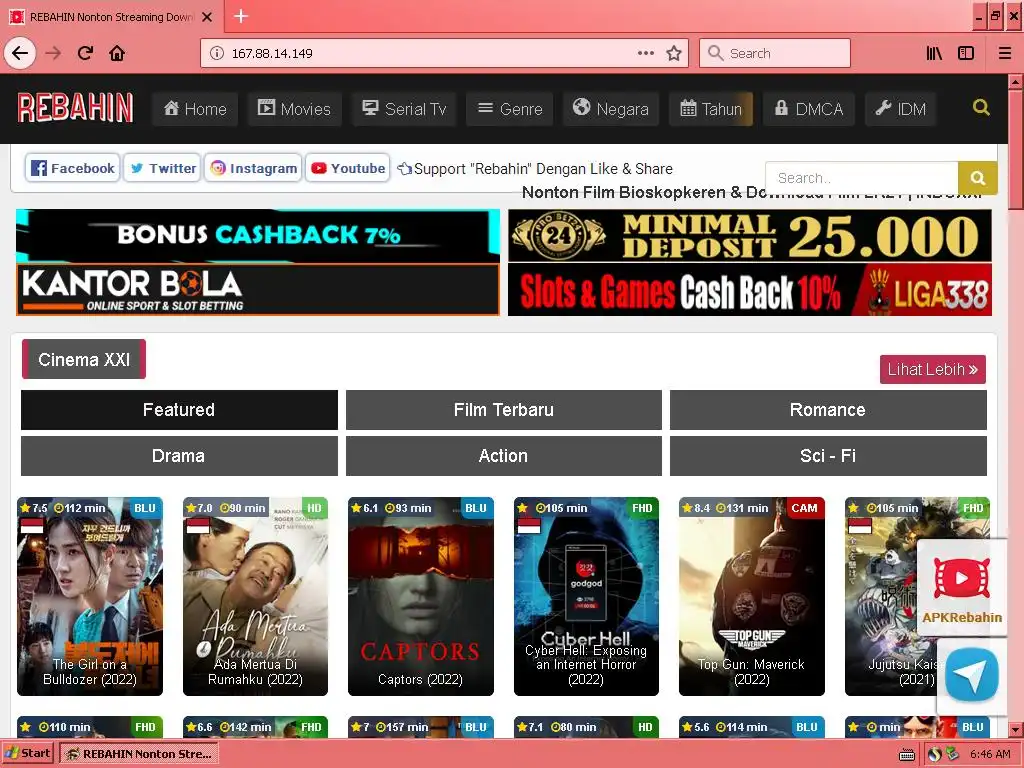Open the Serial Tv nav item

coord(404,108)
